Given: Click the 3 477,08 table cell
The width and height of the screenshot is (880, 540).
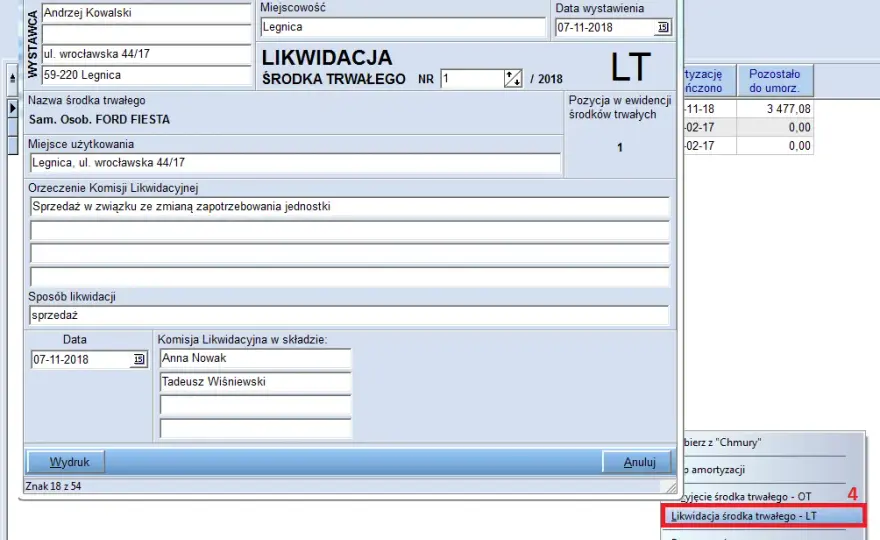Looking at the screenshot, I should 774,109.
